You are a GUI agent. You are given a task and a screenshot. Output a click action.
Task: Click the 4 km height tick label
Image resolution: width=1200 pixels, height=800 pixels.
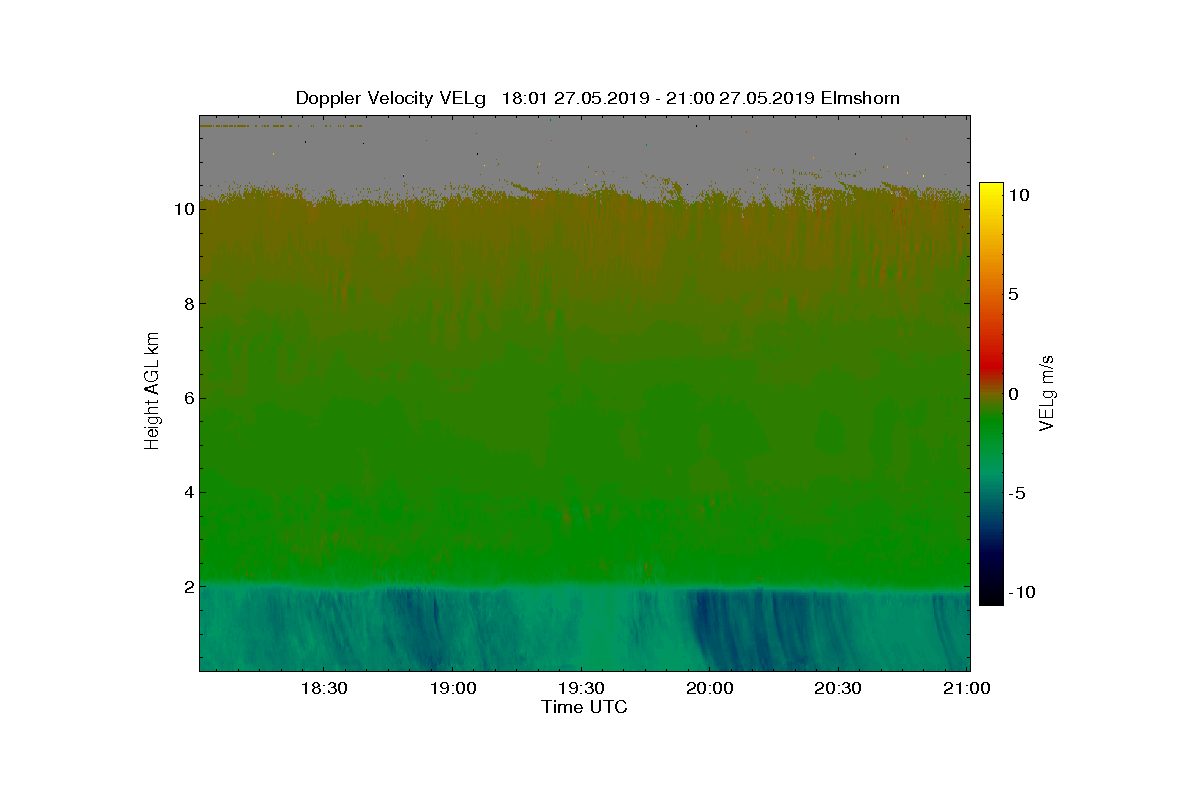click(186, 492)
